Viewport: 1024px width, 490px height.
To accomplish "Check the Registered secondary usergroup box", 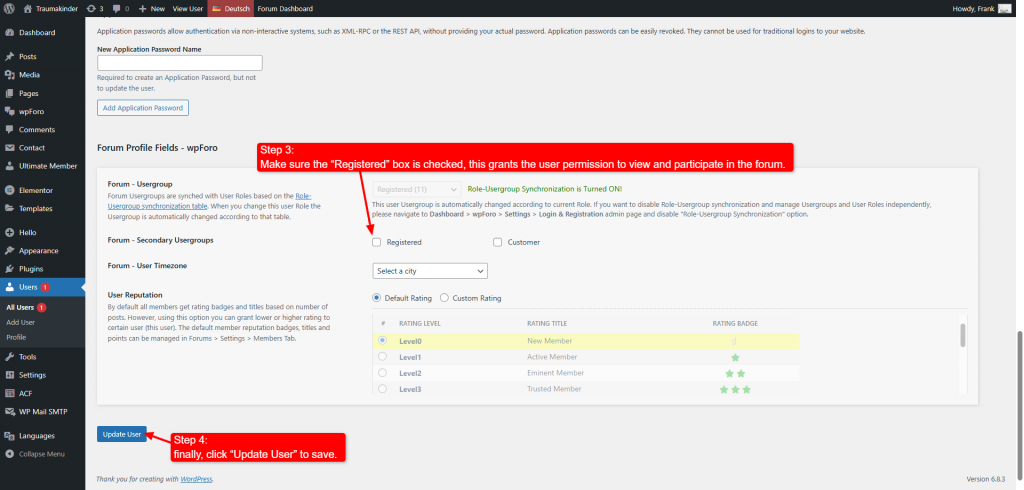I will pos(377,242).
